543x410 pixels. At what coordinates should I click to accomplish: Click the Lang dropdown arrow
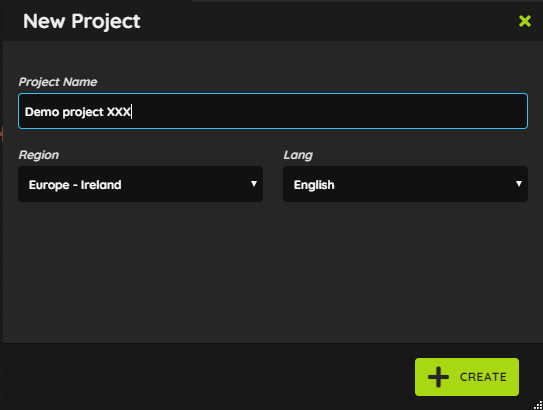(x=519, y=184)
